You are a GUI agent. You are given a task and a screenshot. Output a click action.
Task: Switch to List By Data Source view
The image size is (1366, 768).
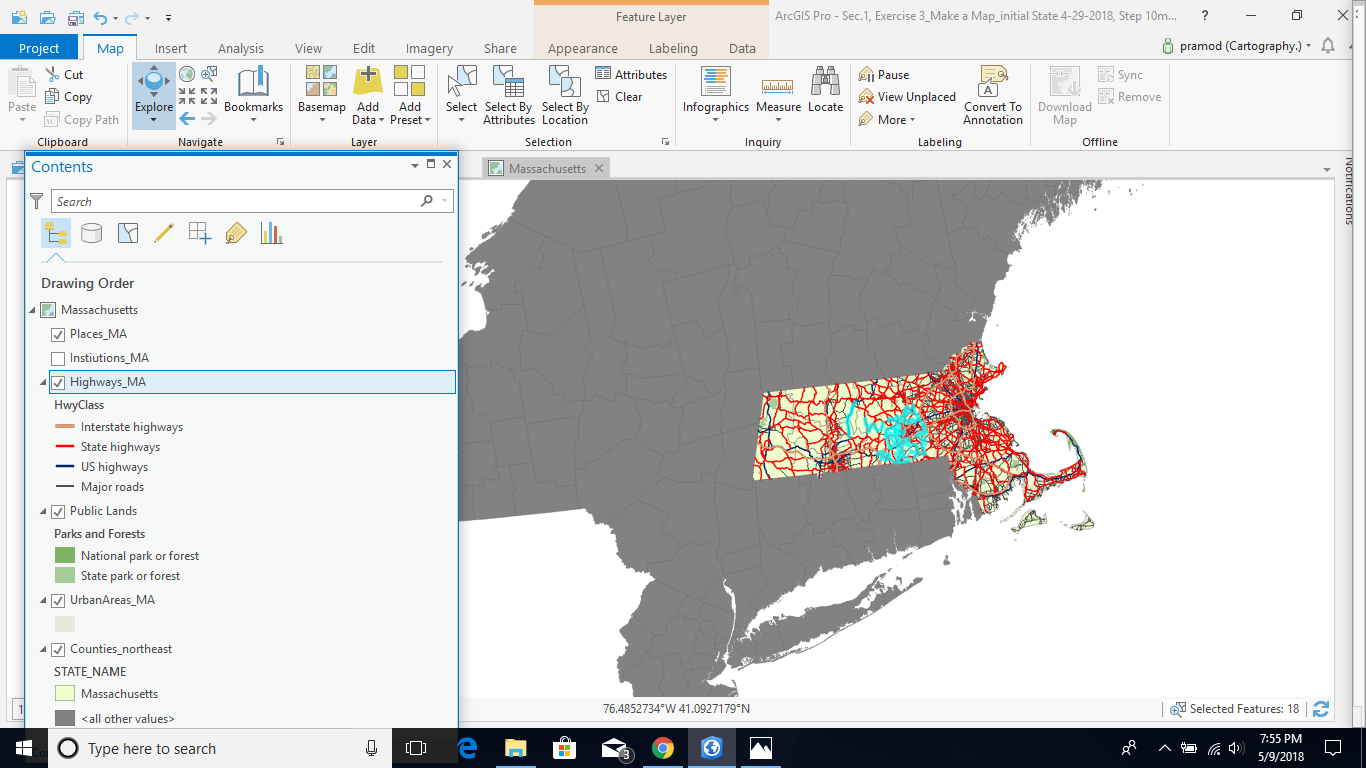click(x=91, y=233)
